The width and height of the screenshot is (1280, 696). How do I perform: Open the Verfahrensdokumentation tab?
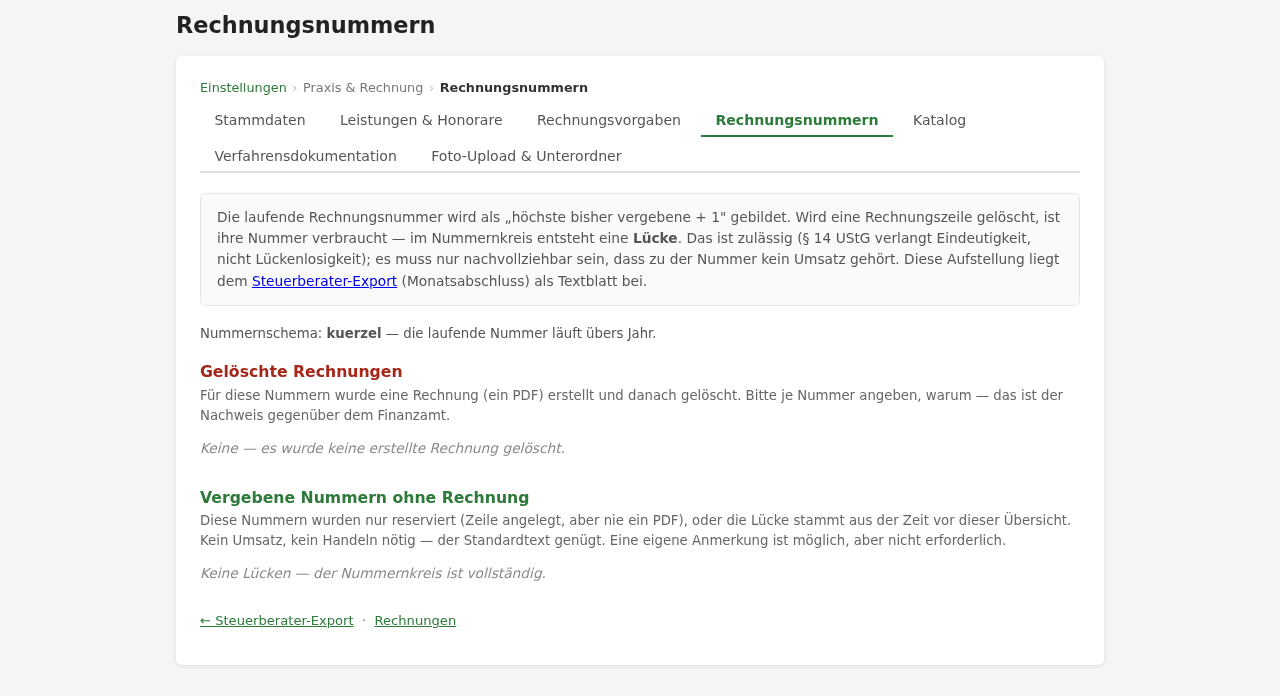click(x=306, y=156)
